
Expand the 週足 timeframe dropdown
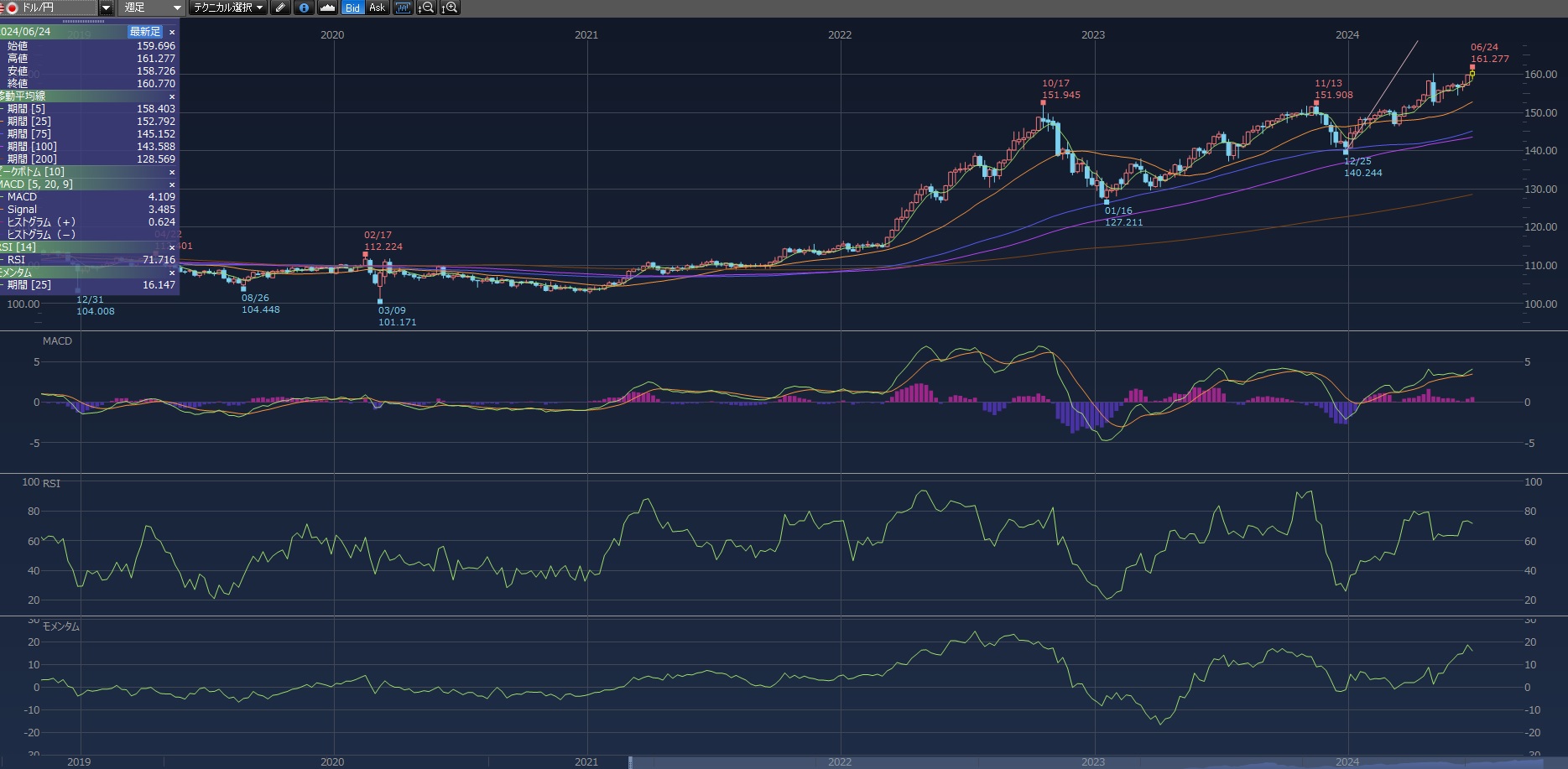177,8
